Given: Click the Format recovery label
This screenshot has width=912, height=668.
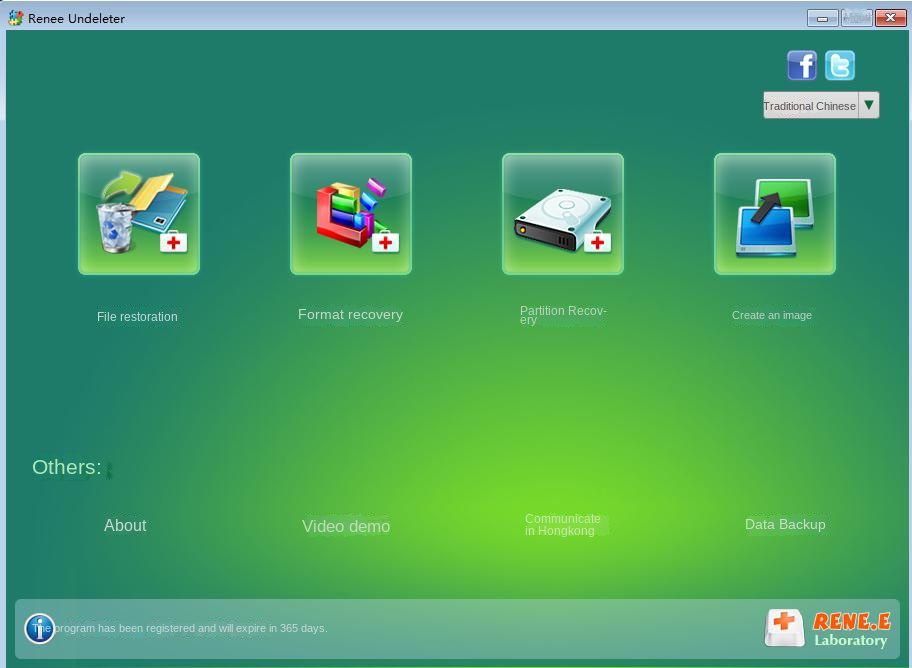Looking at the screenshot, I should coord(350,314).
